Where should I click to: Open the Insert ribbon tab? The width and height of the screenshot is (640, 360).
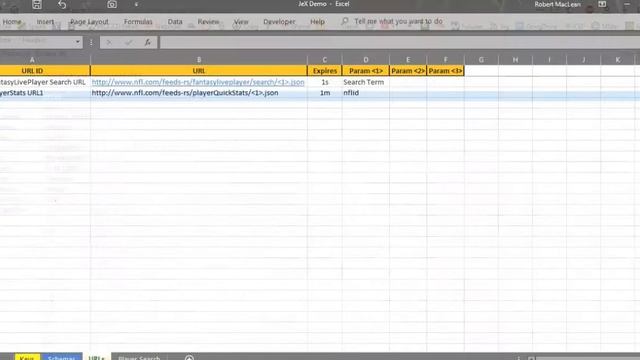[x=45, y=22]
